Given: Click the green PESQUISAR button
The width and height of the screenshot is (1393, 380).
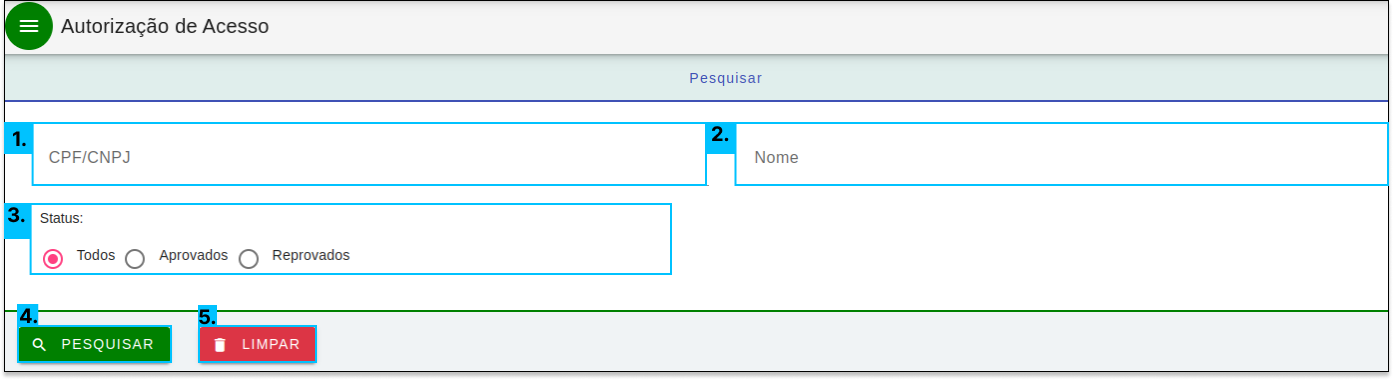Looking at the screenshot, I should pyautogui.click(x=94, y=344).
